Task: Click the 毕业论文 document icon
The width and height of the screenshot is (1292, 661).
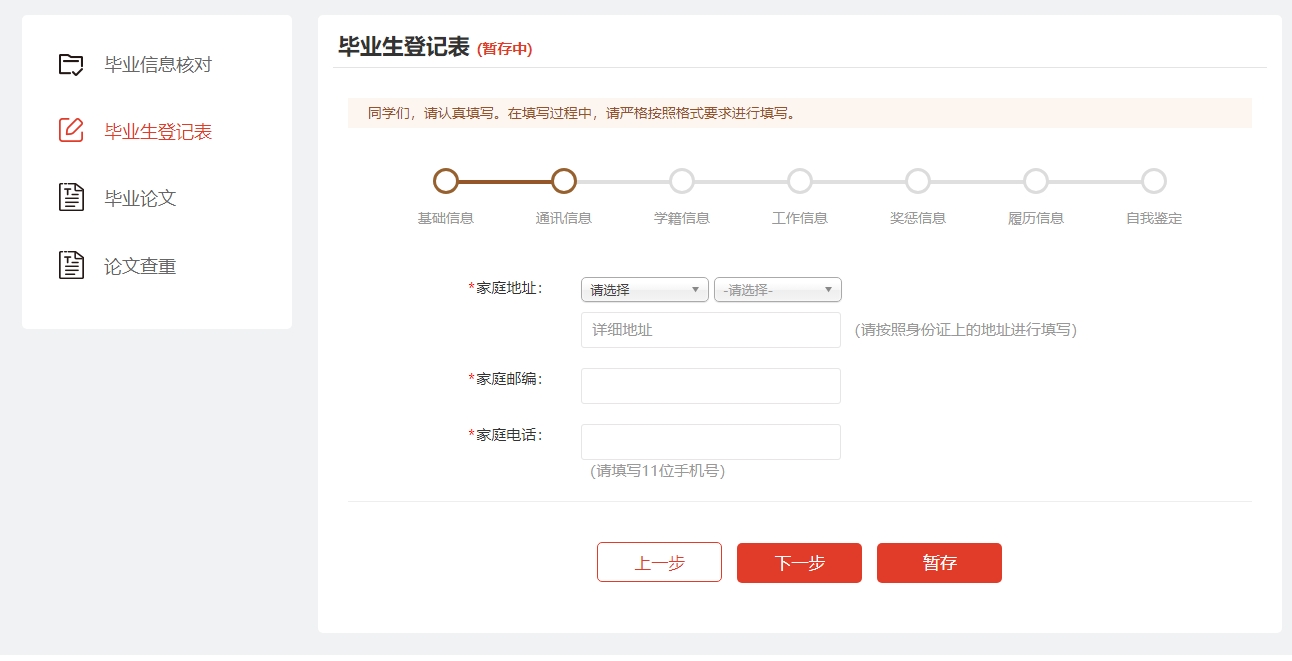Action: (71, 198)
